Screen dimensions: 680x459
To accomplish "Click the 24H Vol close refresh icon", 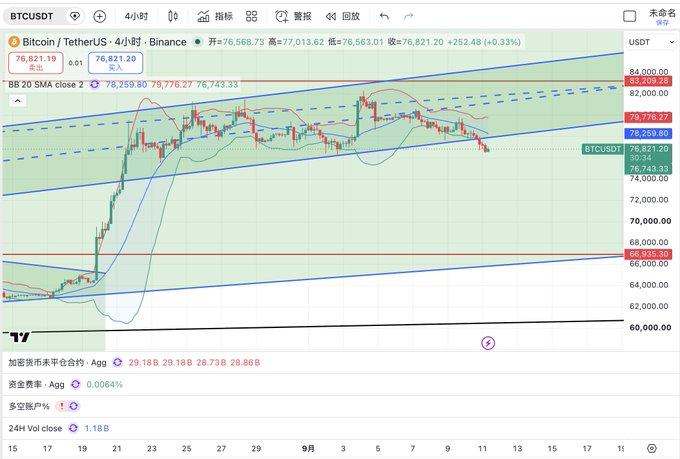I will (x=73, y=428).
